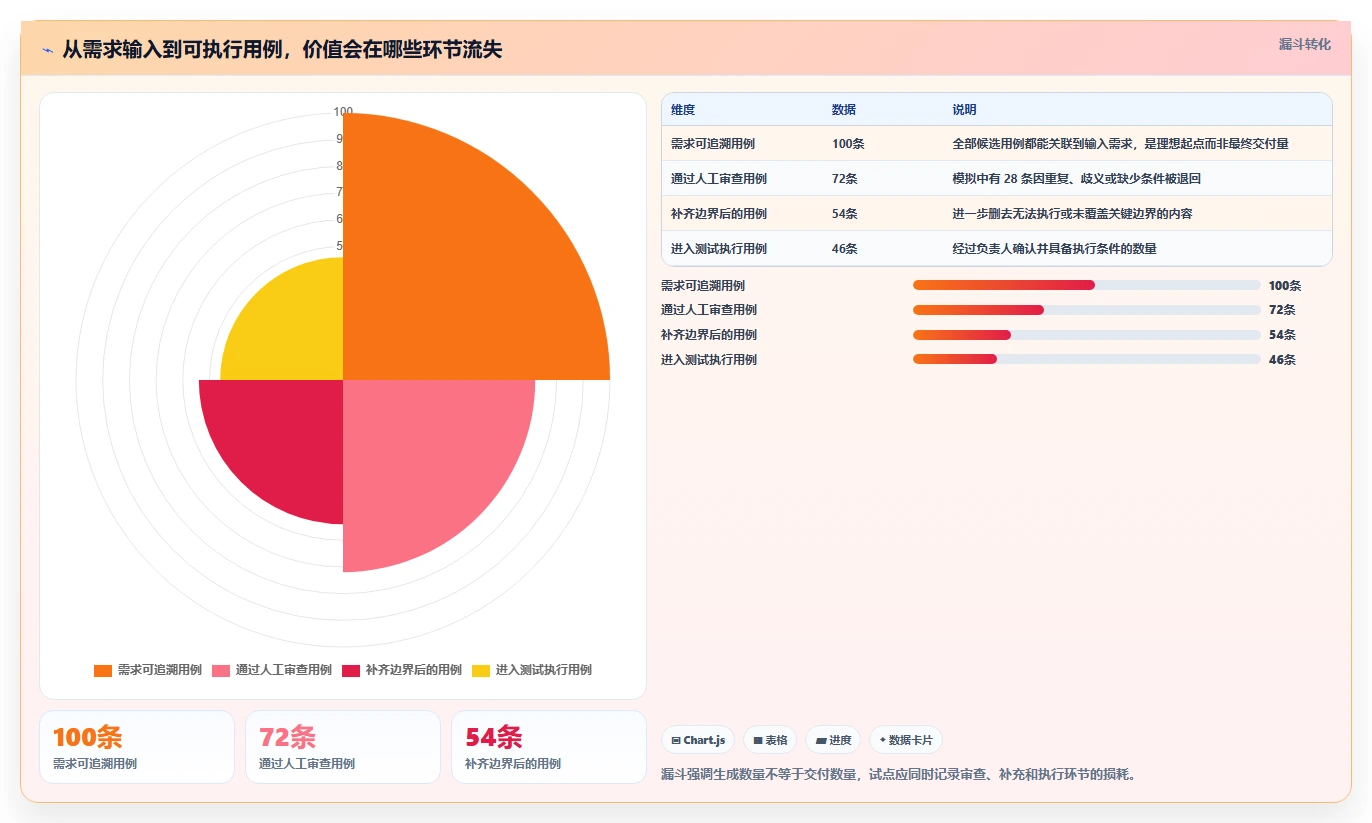This screenshot has height=823, width=1372.
Task: Toggle the 需求可追溯用例 legend entry
Action: click(x=148, y=670)
